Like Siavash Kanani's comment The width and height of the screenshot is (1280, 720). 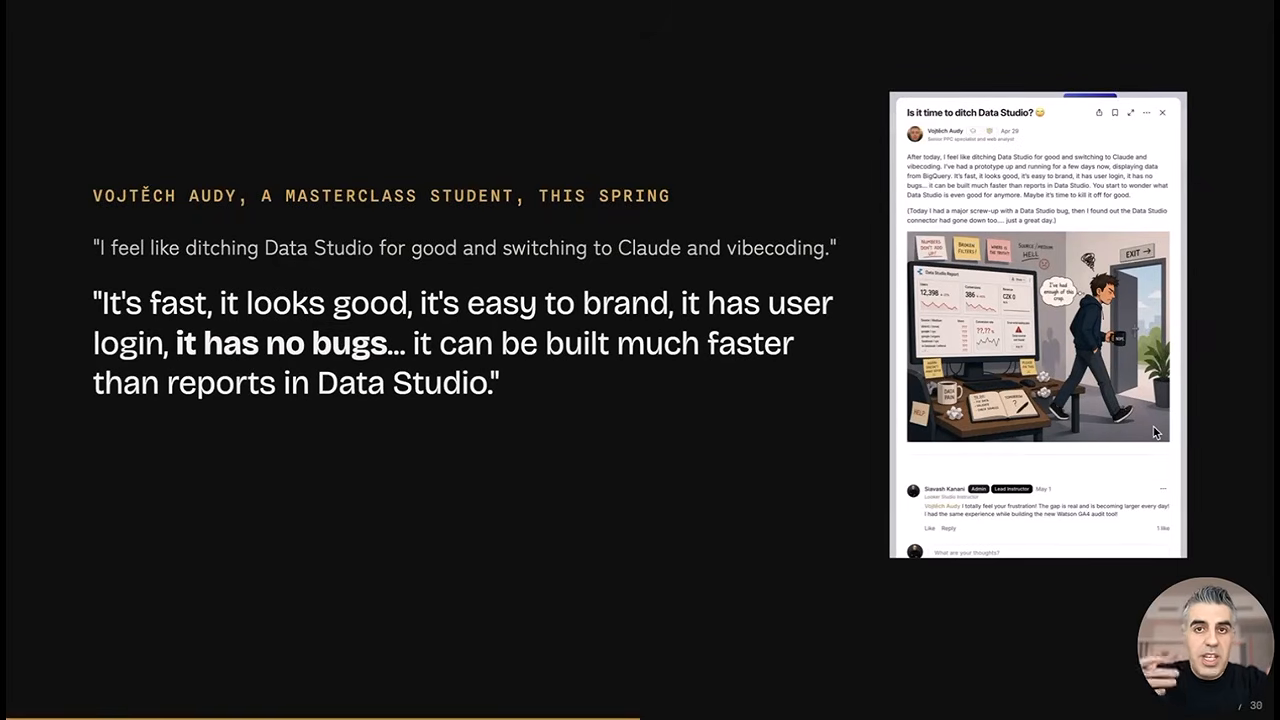click(x=930, y=528)
